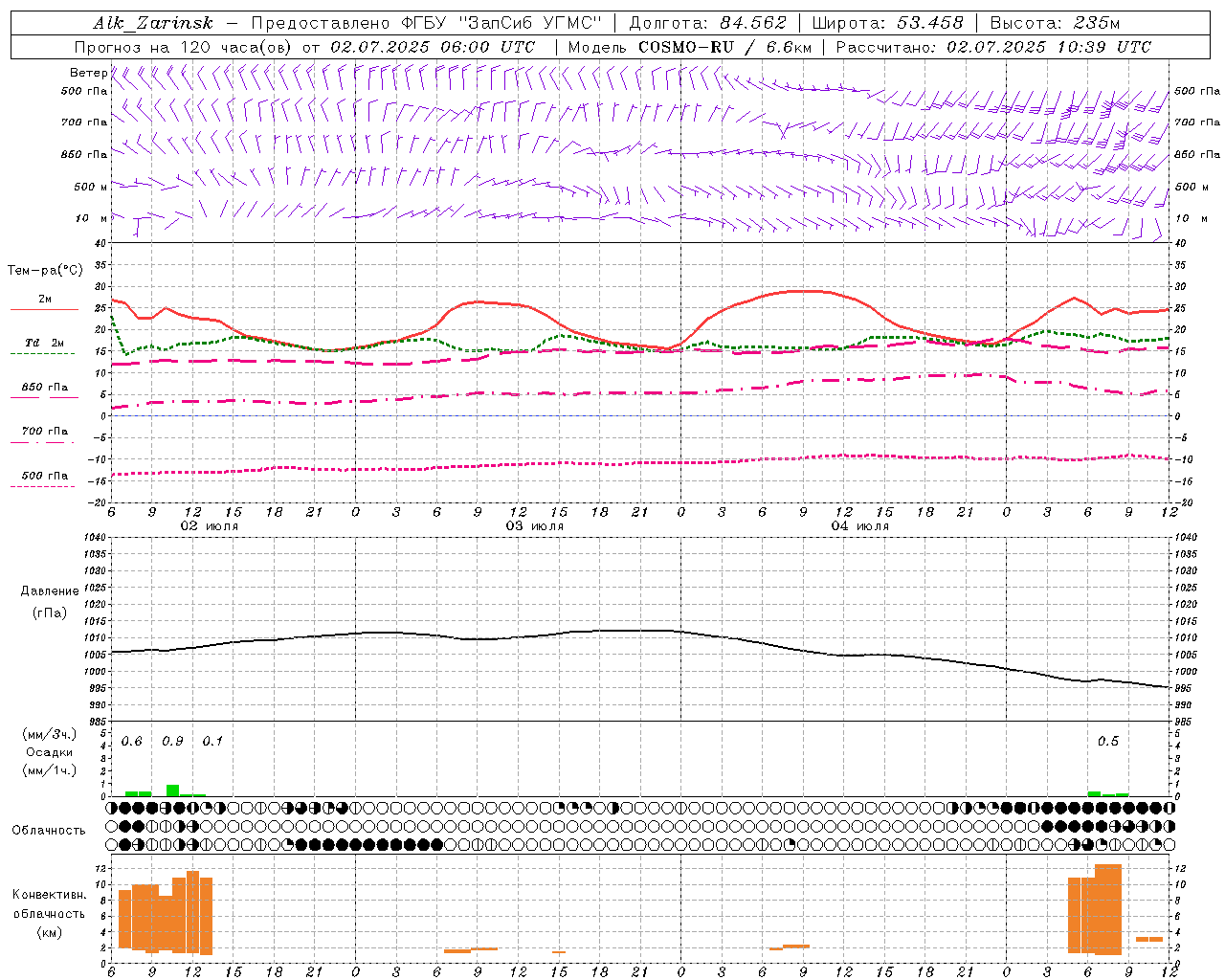The width and height of the screenshot is (1225, 980).
Task: Click the 700 гПа dash-dot temperature legend label
Action: pos(45,432)
